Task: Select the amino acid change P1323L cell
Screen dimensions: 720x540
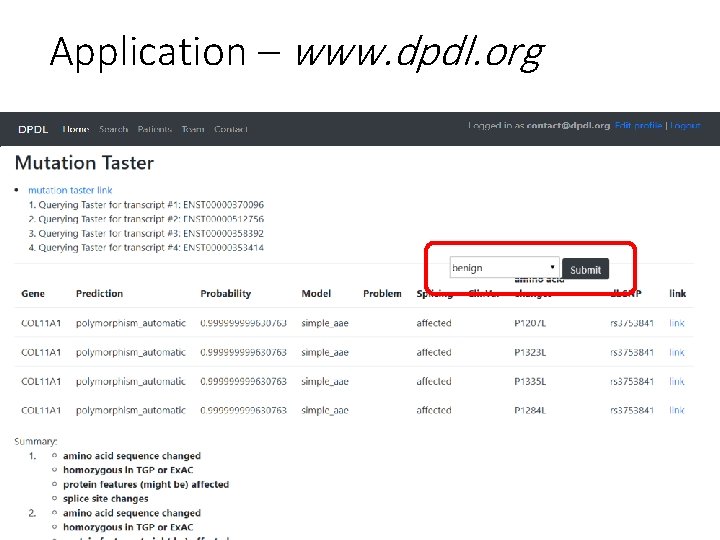Action: coord(530,352)
